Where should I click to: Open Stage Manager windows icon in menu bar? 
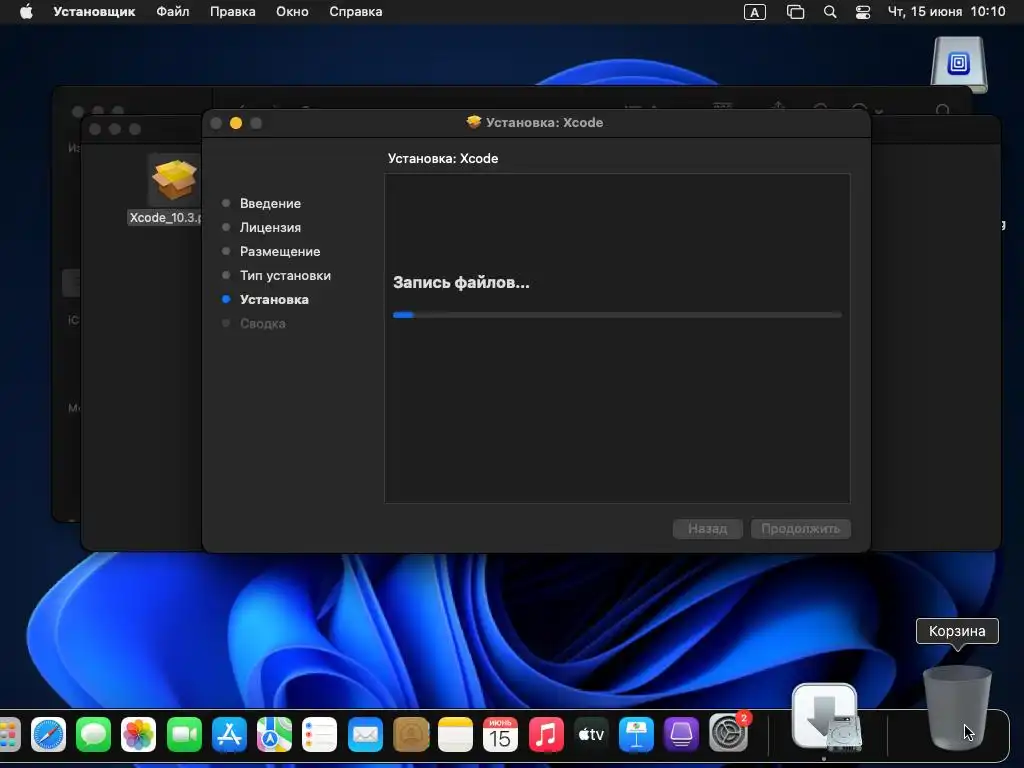(x=795, y=12)
